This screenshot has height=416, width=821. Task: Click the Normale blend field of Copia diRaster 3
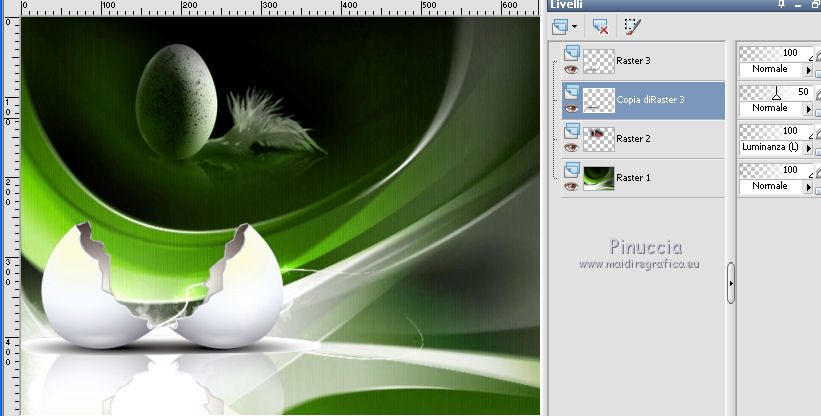pyautogui.click(x=771, y=109)
